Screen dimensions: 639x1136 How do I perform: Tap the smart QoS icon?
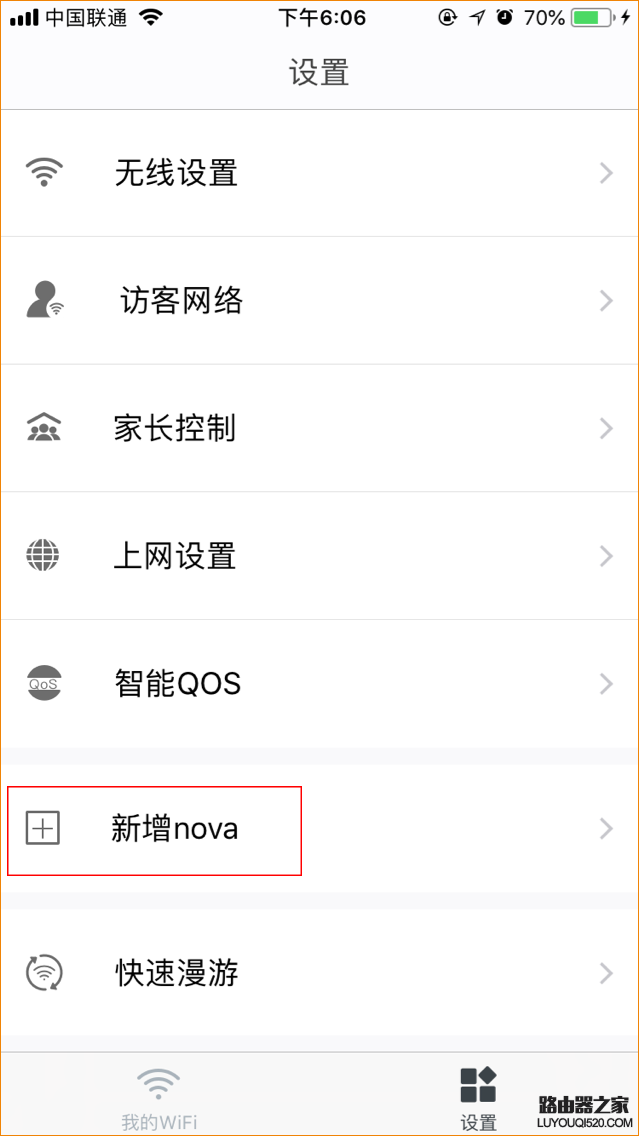[x=43, y=683]
